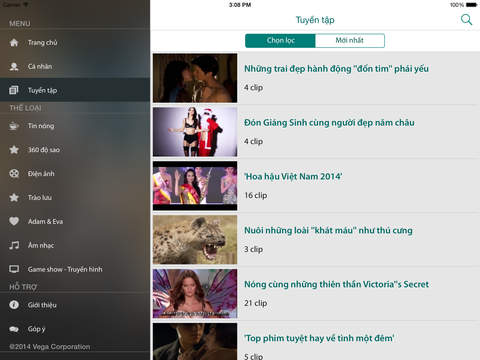Open thumbnail for Top phim tuyệt hay

pyautogui.click(x=195, y=342)
